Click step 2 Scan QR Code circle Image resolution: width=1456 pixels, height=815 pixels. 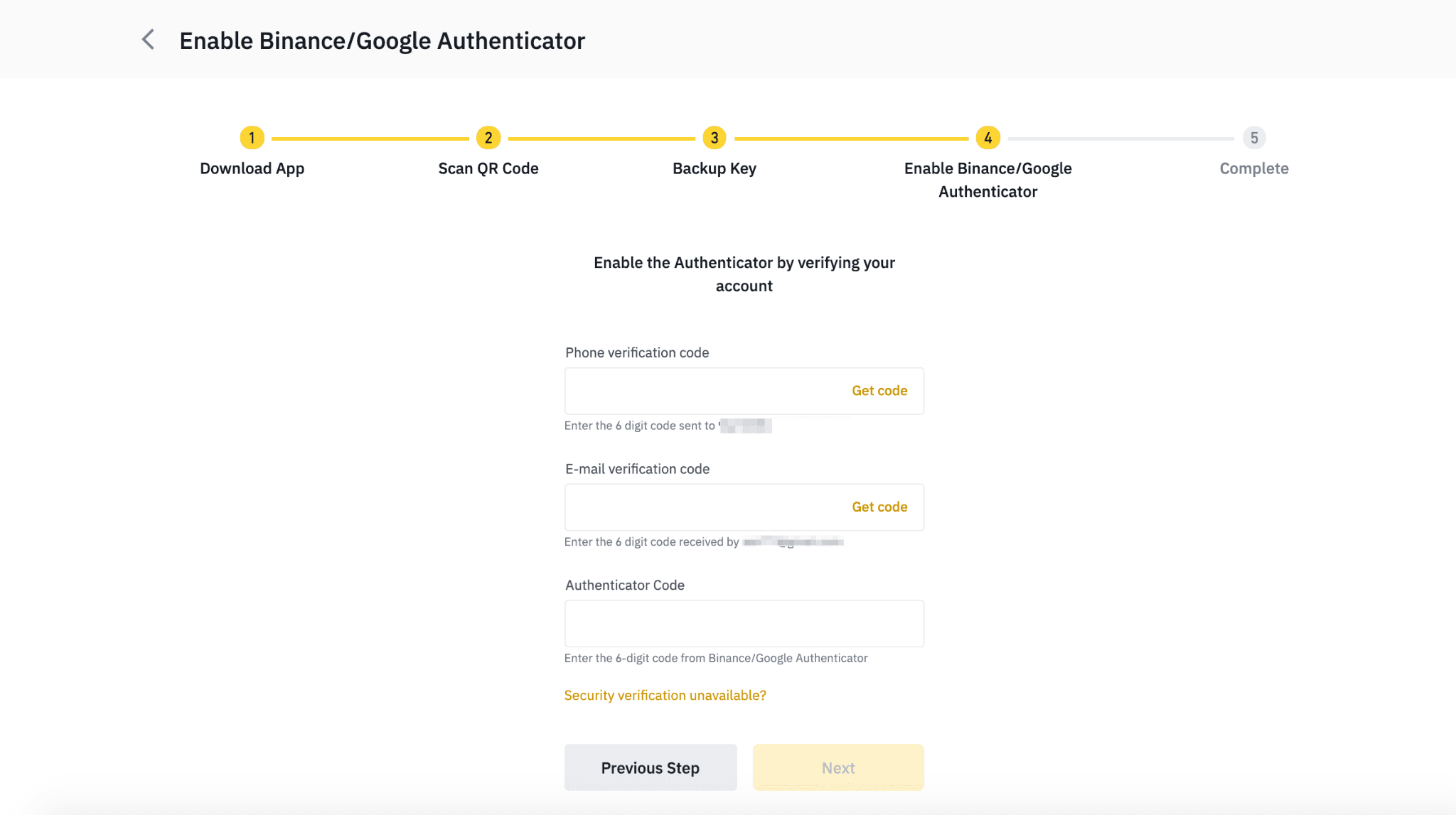(x=488, y=138)
